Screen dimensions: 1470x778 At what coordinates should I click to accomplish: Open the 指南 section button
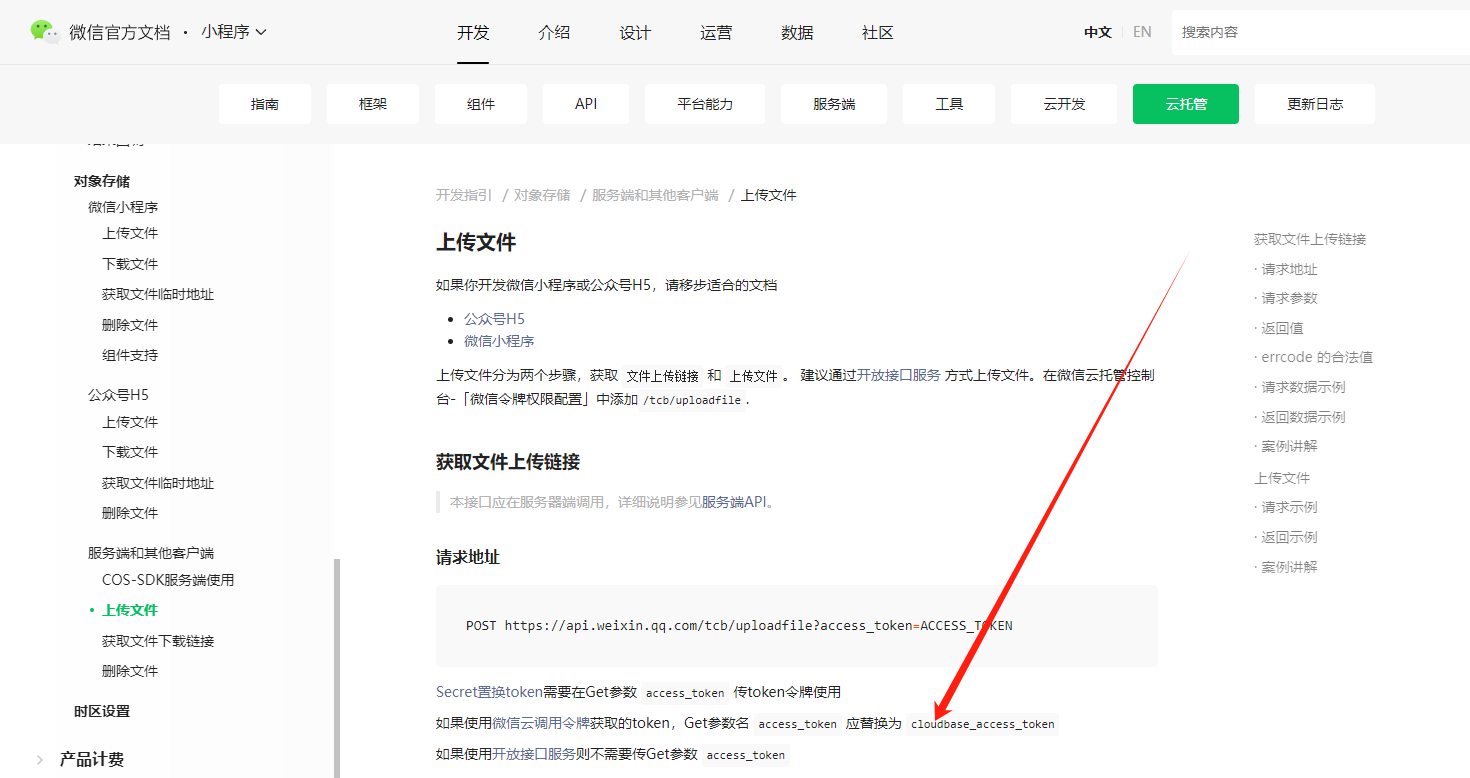265,104
